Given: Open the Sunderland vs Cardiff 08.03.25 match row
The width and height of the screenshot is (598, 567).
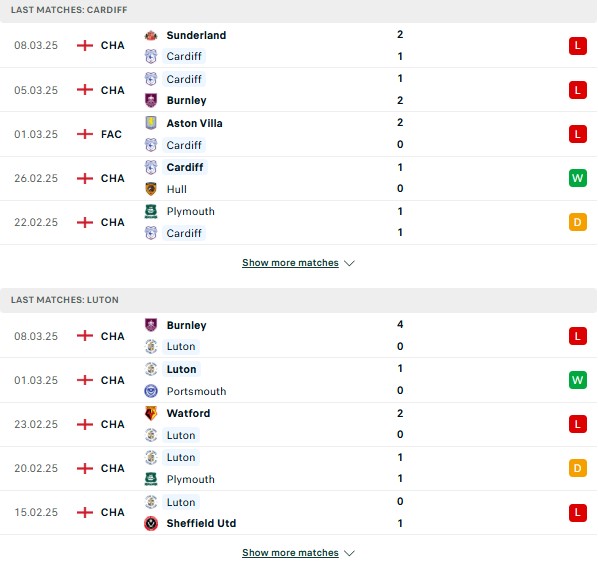Looking at the screenshot, I should [x=298, y=45].
